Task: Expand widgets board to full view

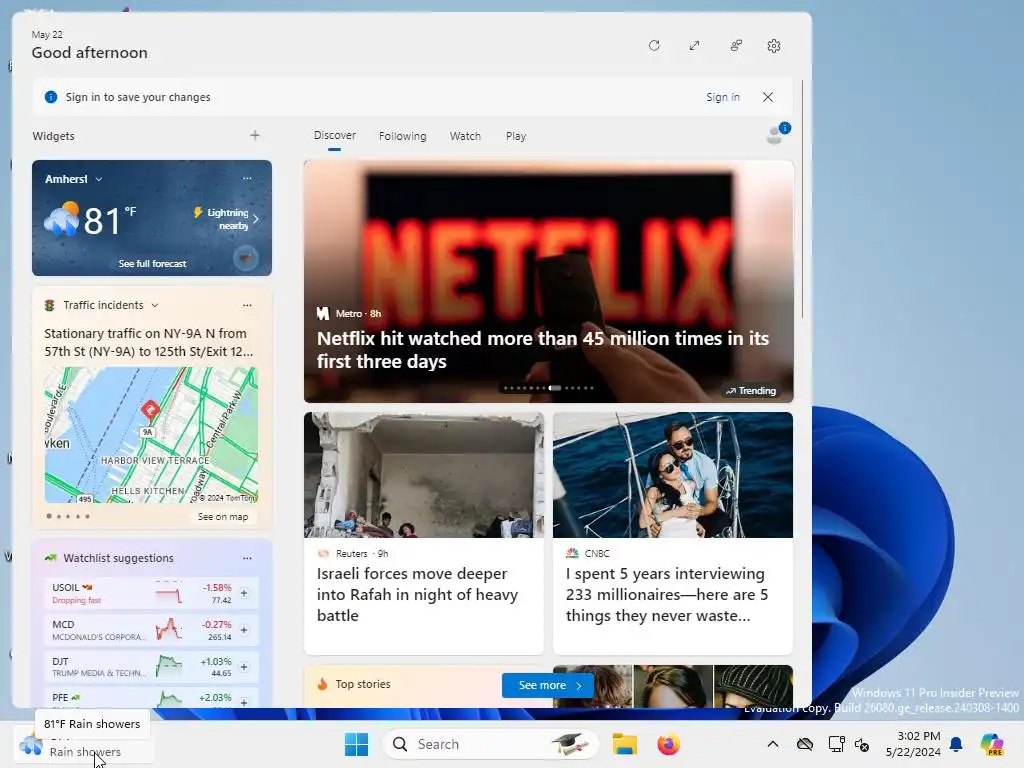Action: (695, 46)
